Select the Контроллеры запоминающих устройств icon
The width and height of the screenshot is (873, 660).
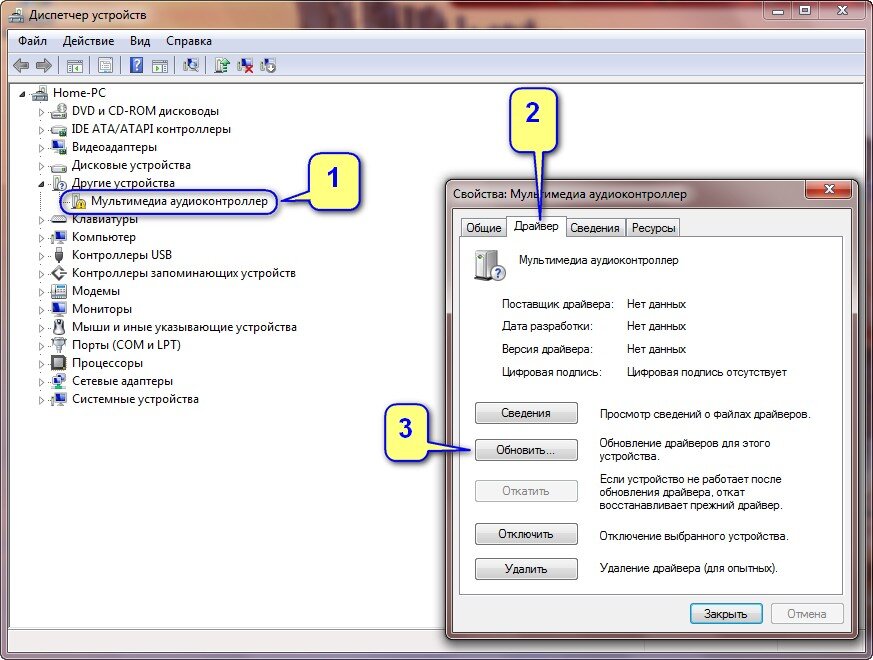pyautogui.click(x=58, y=273)
